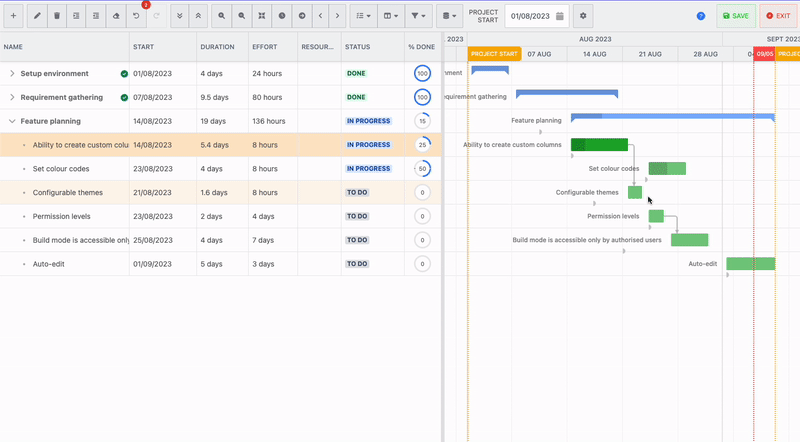Undo the last change
800x442 pixels.
[x=136, y=16]
